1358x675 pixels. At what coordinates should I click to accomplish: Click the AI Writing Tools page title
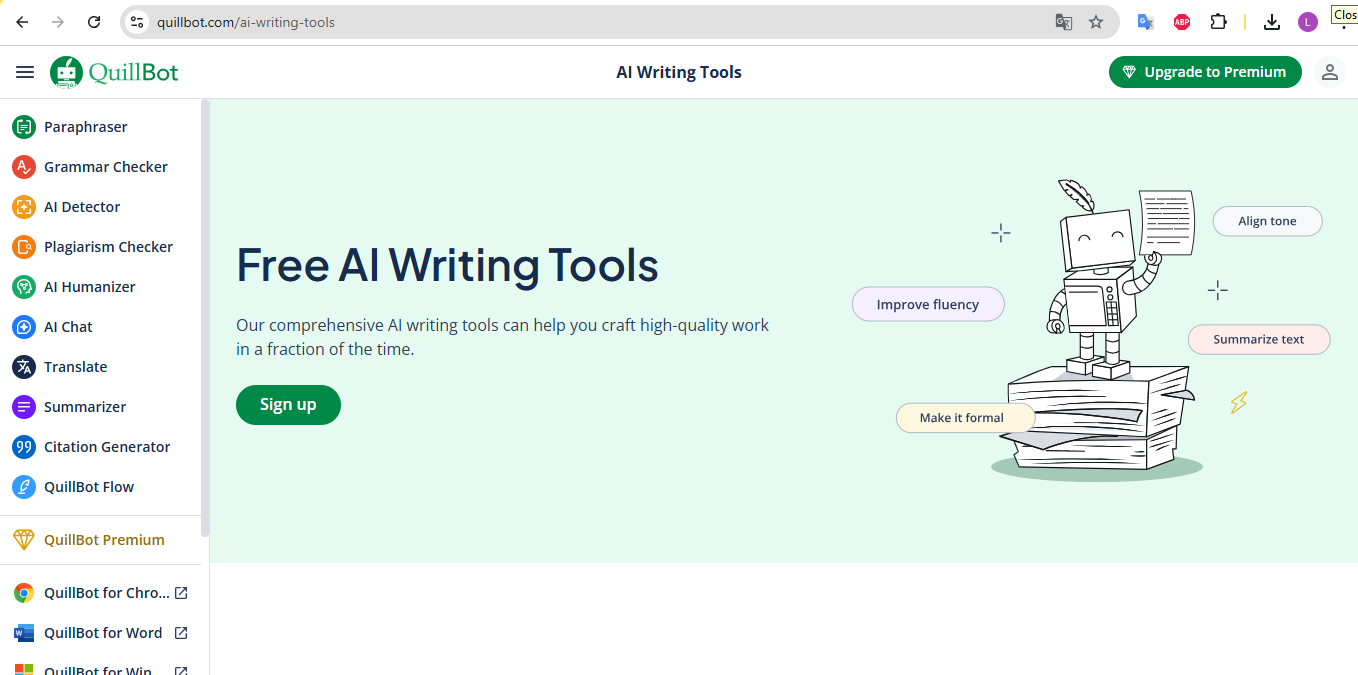point(679,72)
